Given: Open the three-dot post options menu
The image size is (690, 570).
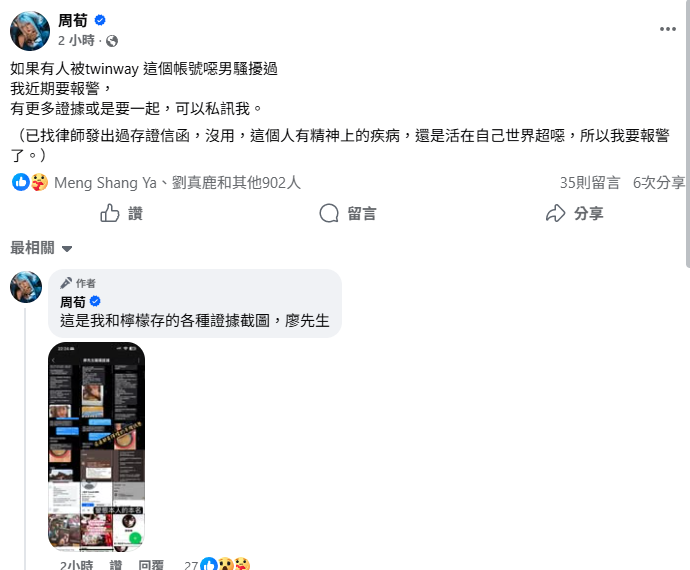Looking at the screenshot, I should tap(668, 29).
